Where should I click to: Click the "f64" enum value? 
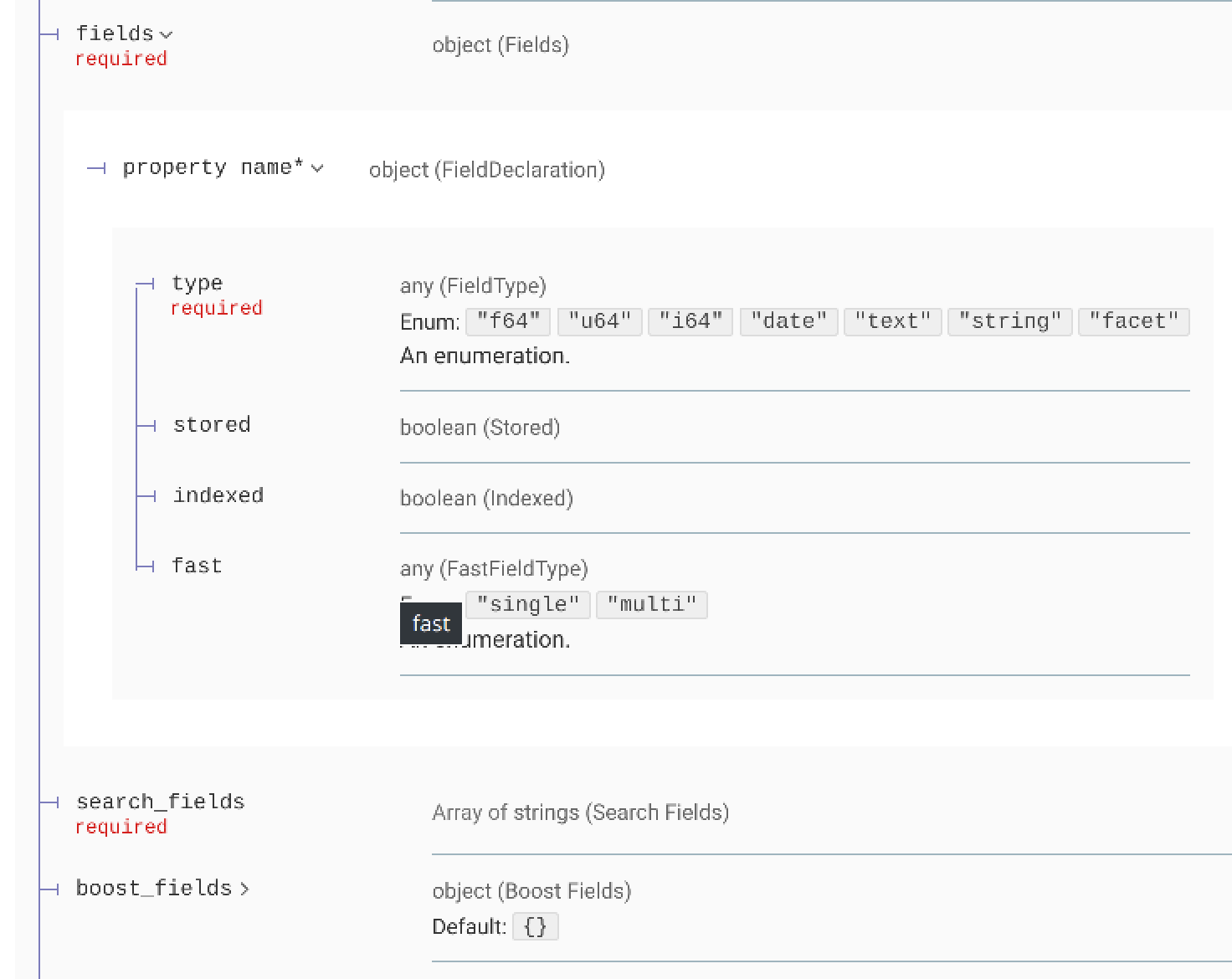(x=508, y=321)
